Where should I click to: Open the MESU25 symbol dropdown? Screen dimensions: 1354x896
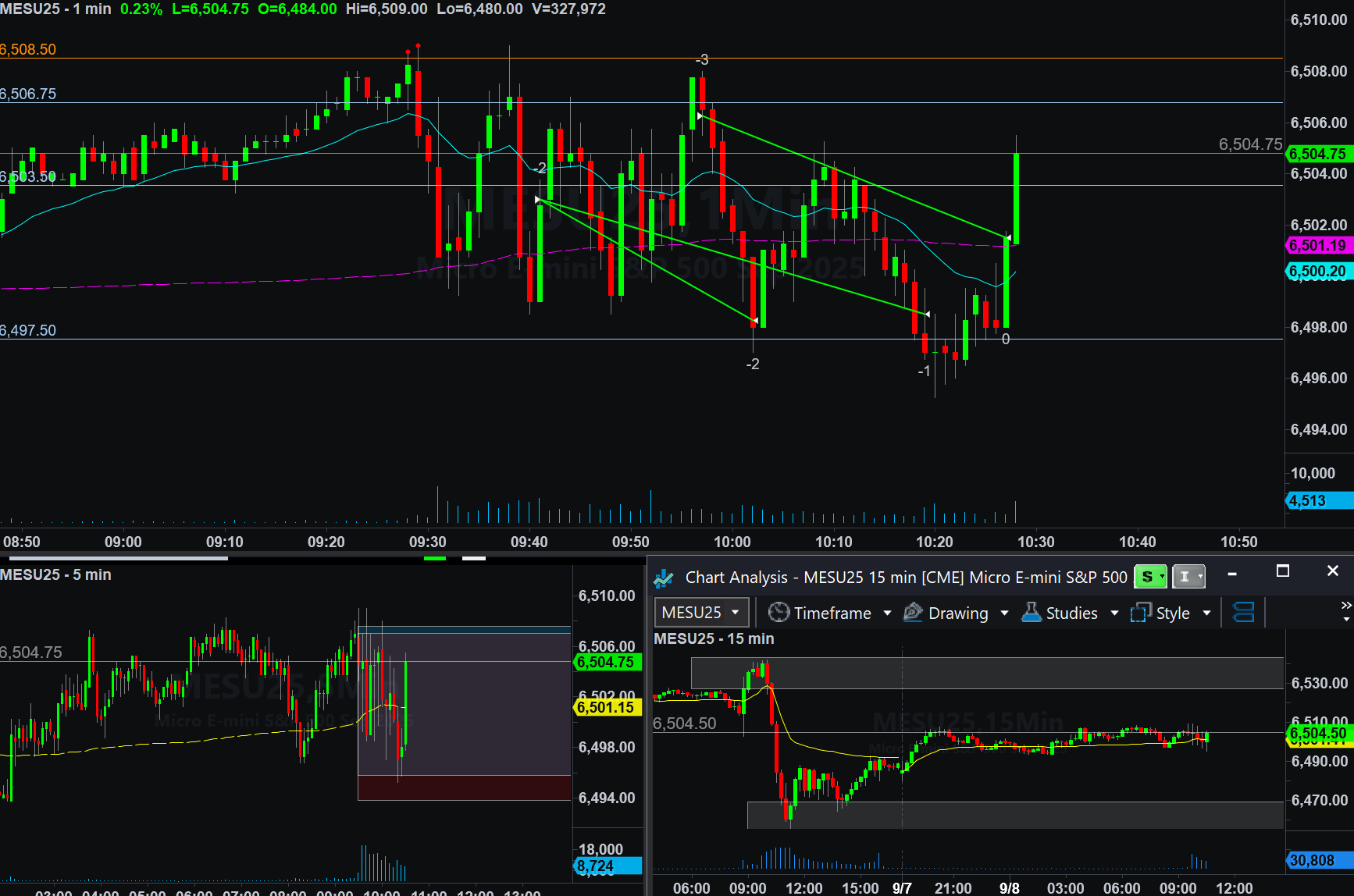[x=701, y=613]
